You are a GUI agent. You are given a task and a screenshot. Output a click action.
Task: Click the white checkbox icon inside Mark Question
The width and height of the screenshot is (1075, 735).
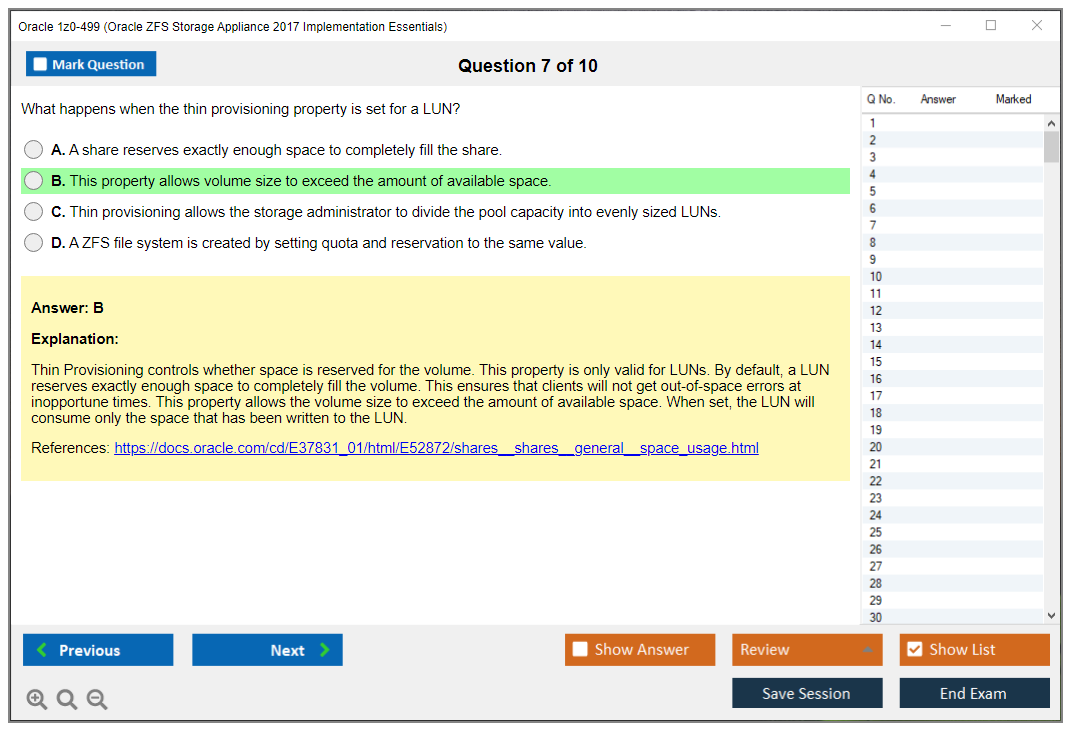pyautogui.click(x=39, y=63)
